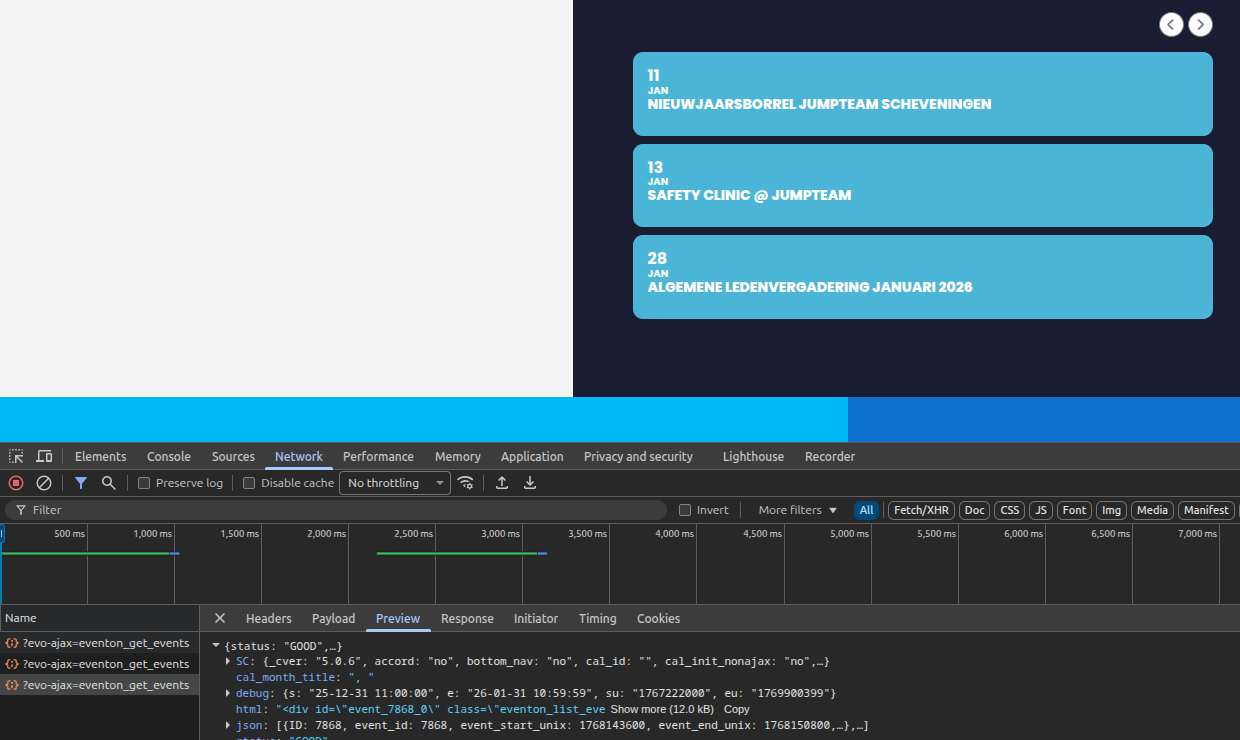Open the More filters dropdown
Screen dimensions: 1240x740
797,510
